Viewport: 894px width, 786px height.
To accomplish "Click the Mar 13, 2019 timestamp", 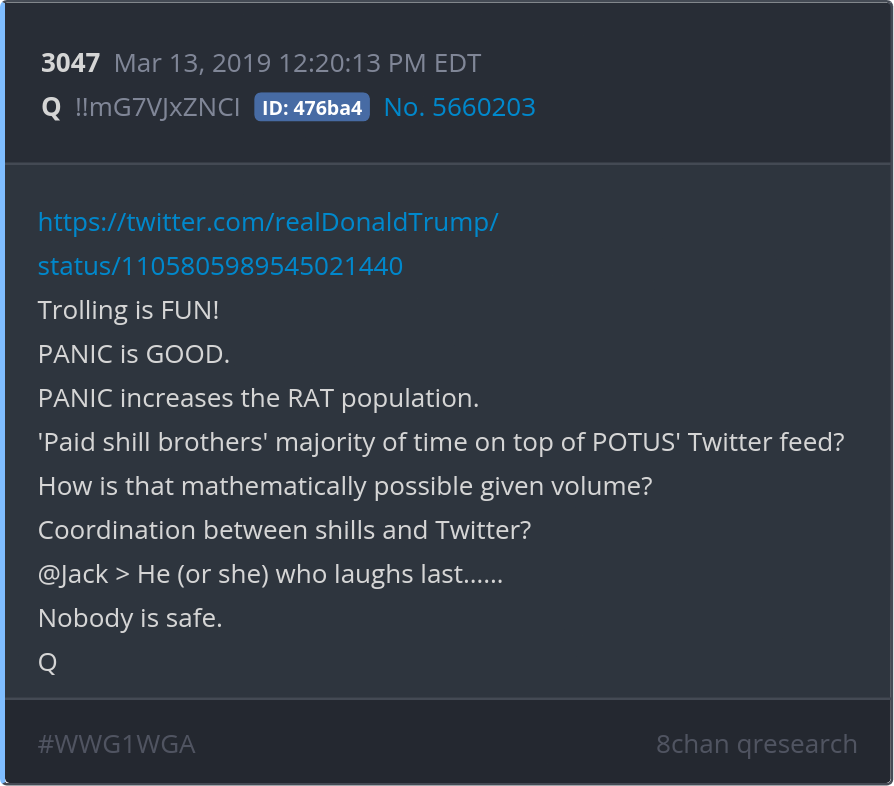I will coord(297,64).
